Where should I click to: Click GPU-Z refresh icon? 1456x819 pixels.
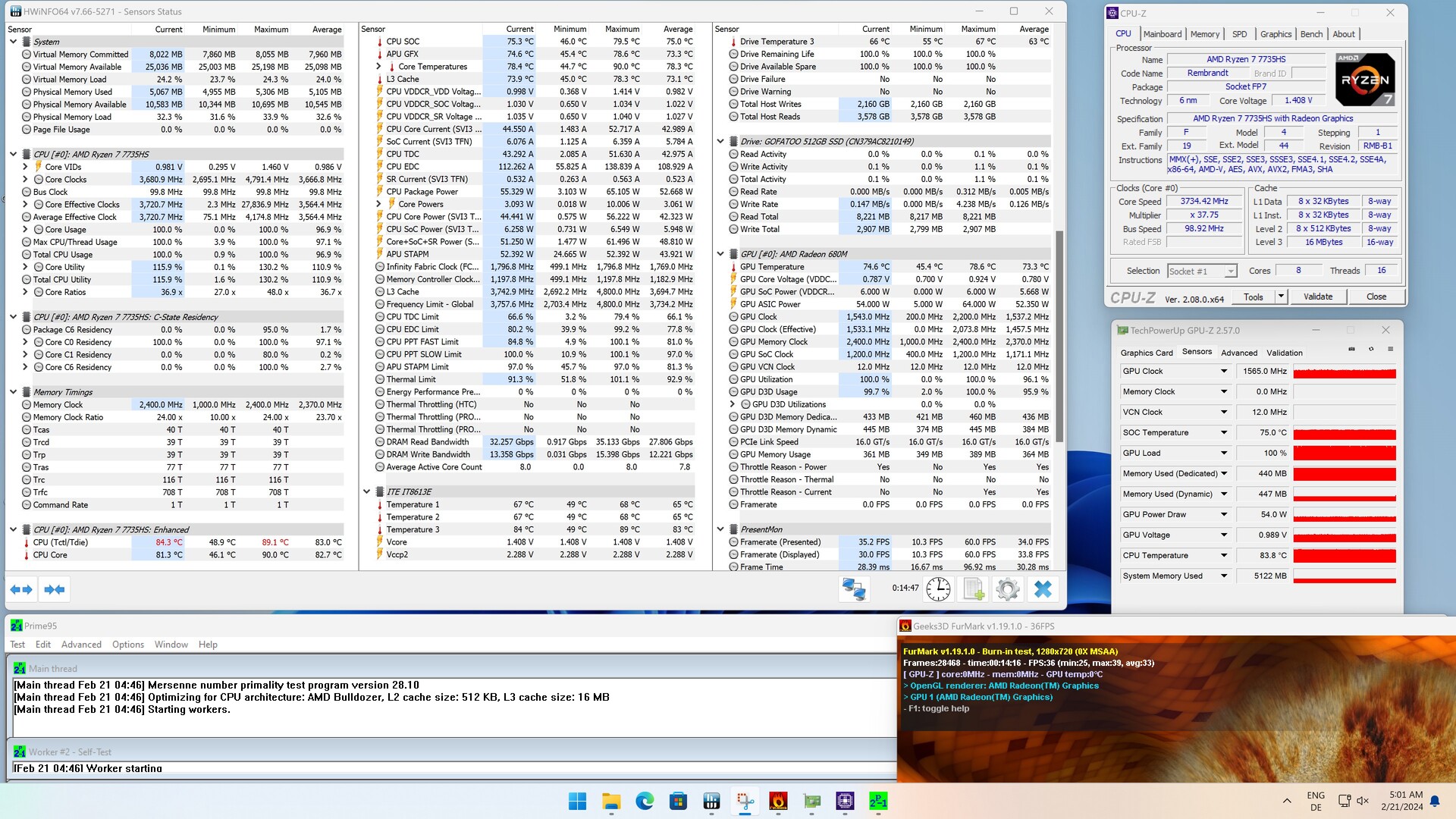[x=1371, y=350]
